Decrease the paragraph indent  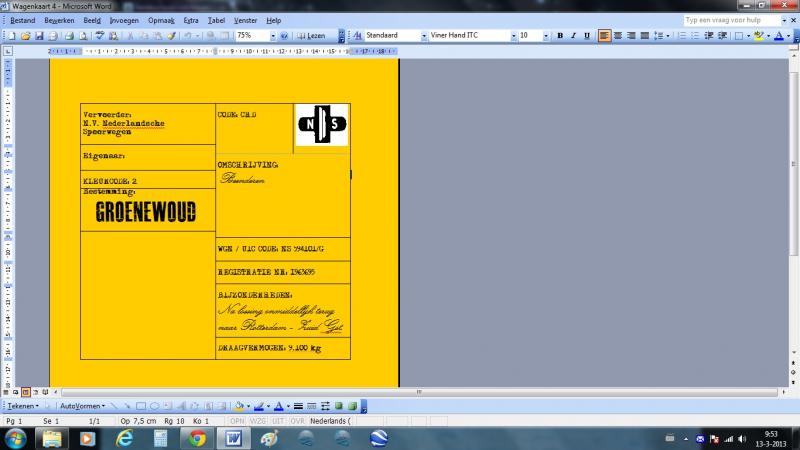point(709,36)
